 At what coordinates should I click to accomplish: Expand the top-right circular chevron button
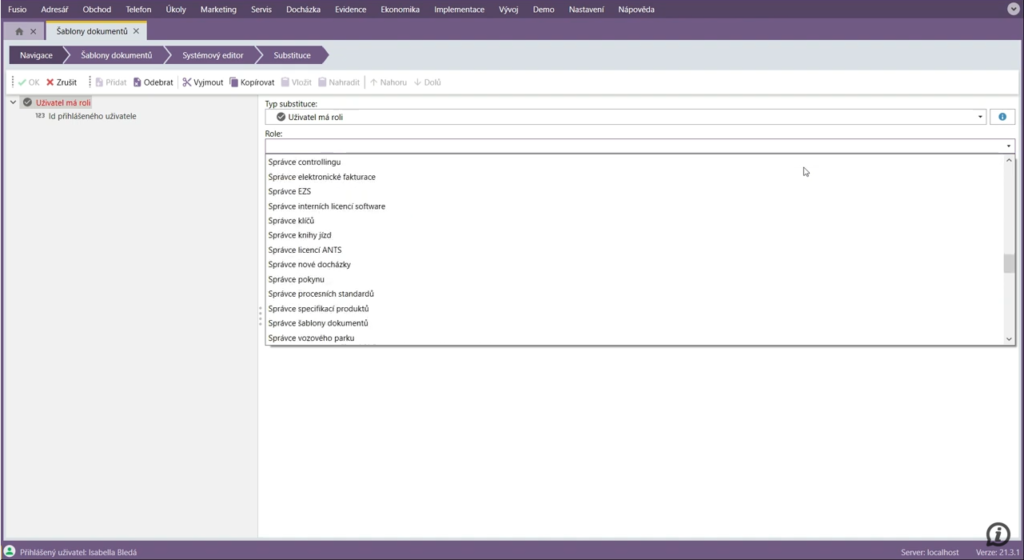pyautogui.click(x=1012, y=9)
